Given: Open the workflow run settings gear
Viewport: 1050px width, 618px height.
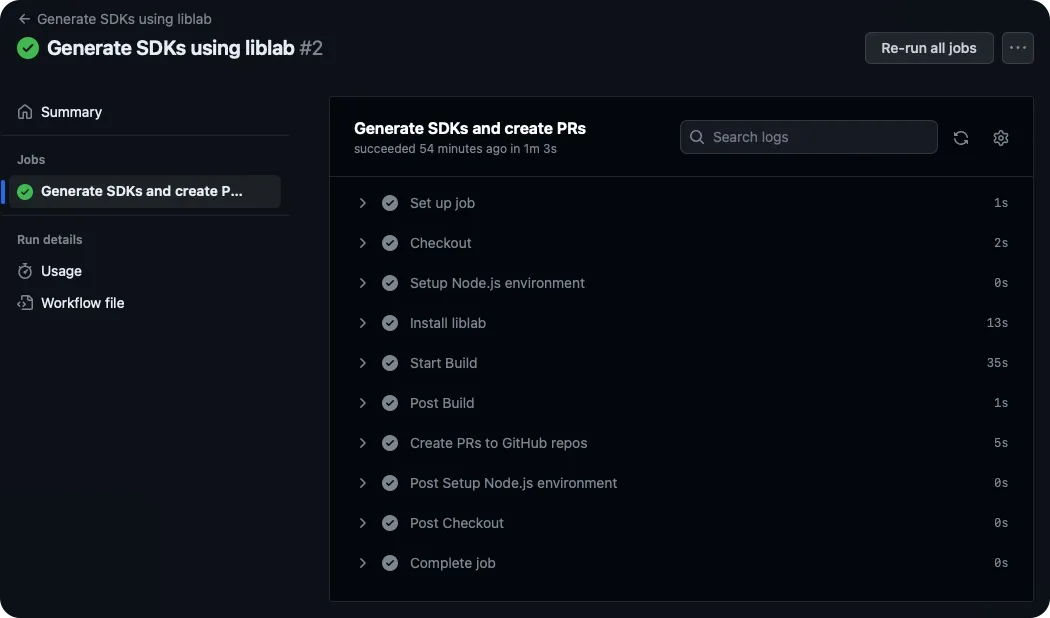Looking at the screenshot, I should [x=1000, y=137].
